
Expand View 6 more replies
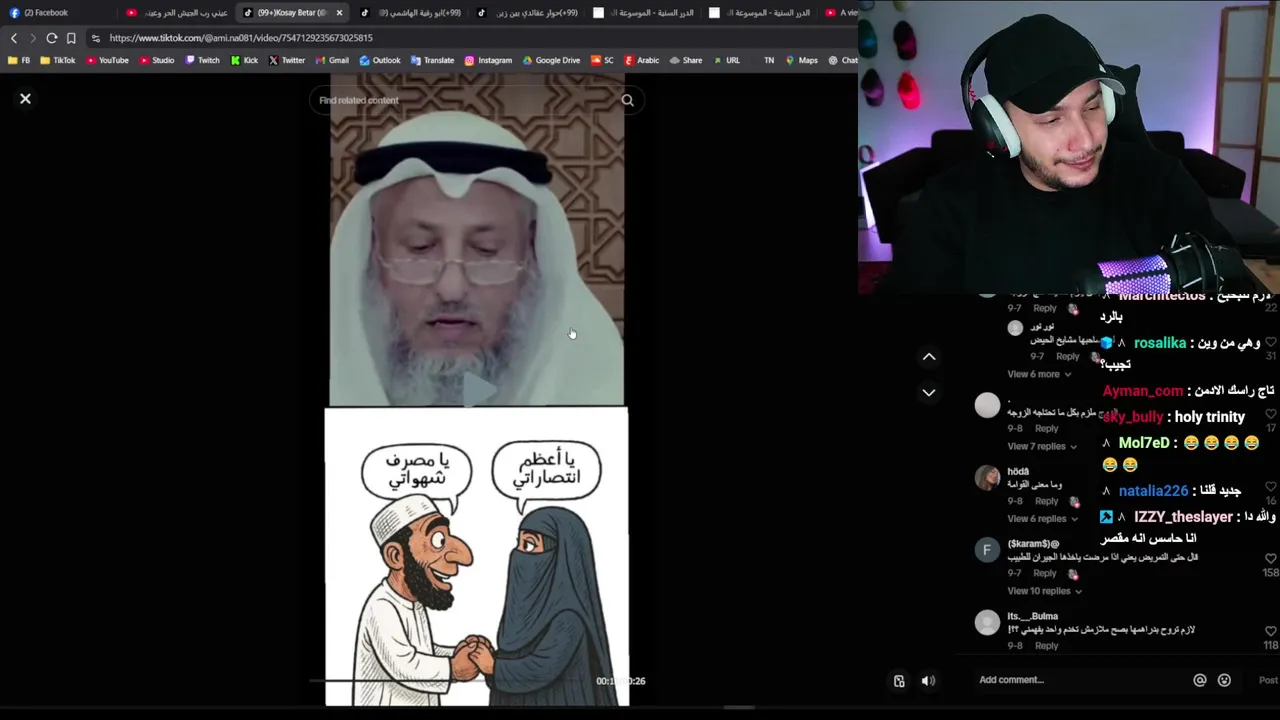[x=1038, y=374]
